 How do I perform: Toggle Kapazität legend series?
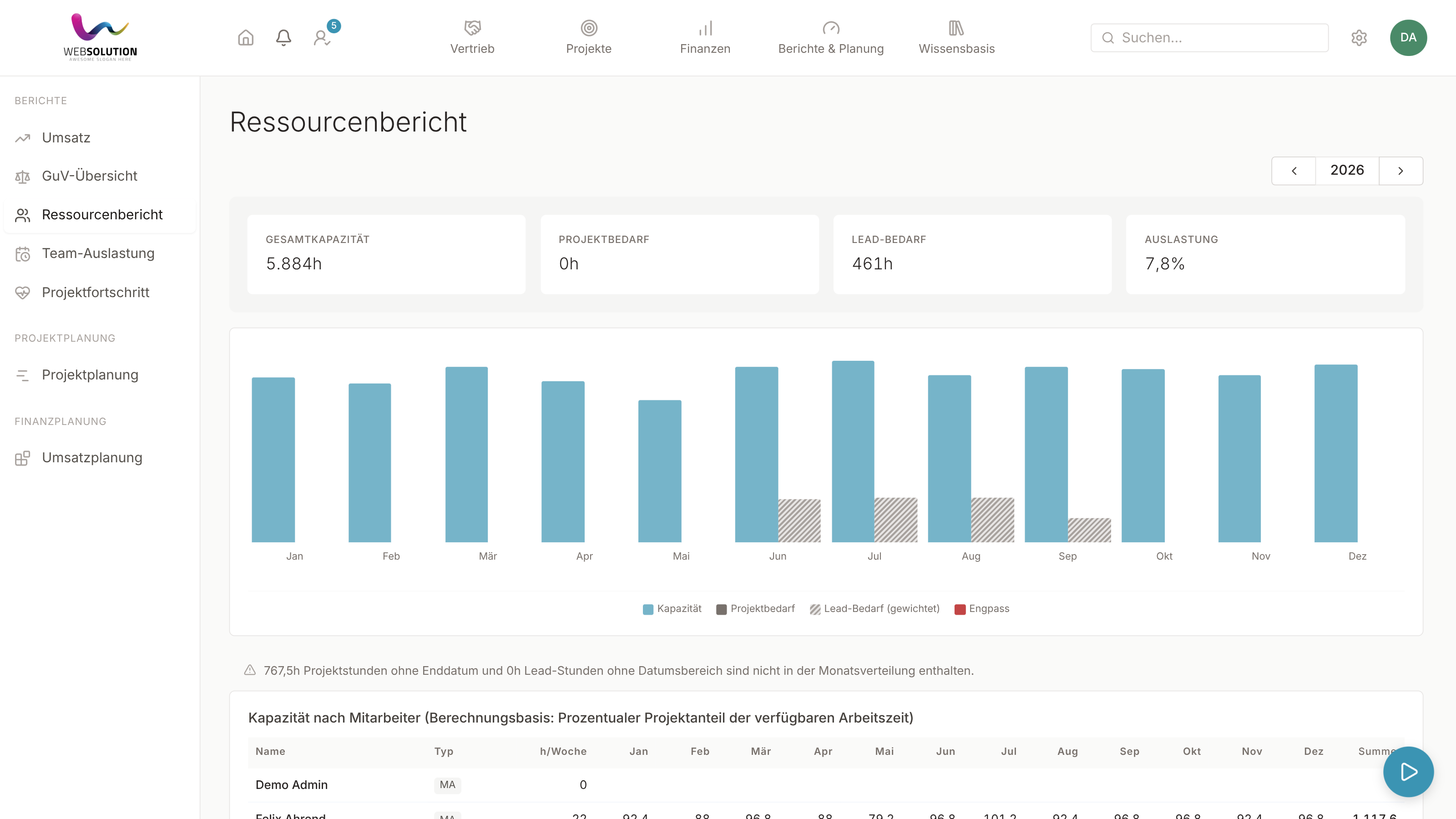(672, 609)
